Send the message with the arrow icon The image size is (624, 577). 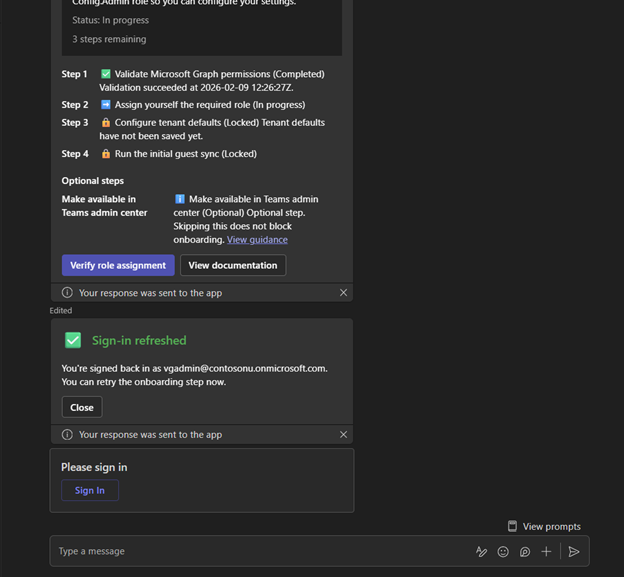(x=574, y=551)
